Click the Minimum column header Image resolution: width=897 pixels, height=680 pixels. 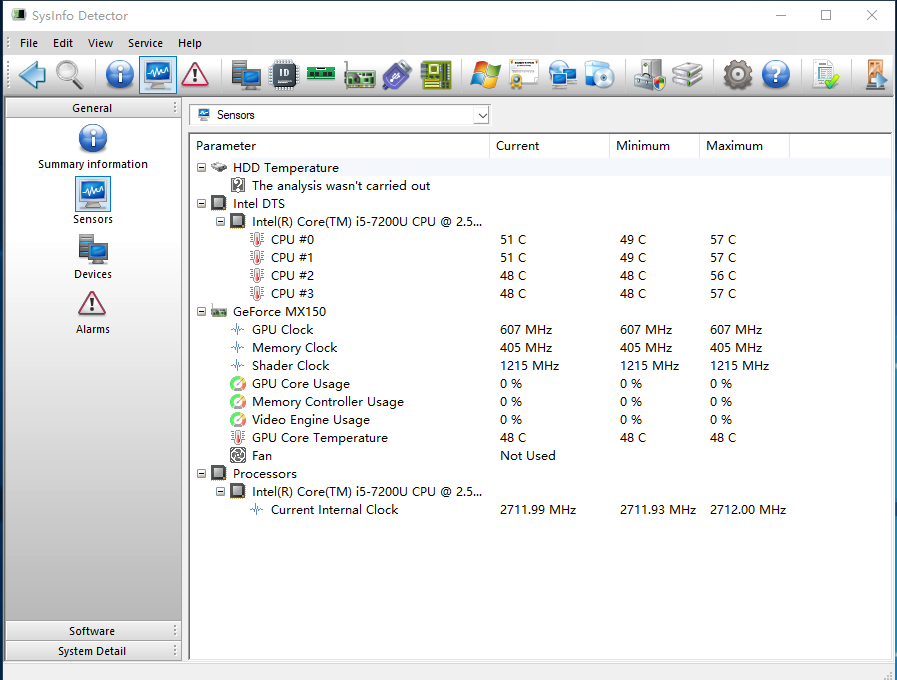pyautogui.click(x=654, y=146)
